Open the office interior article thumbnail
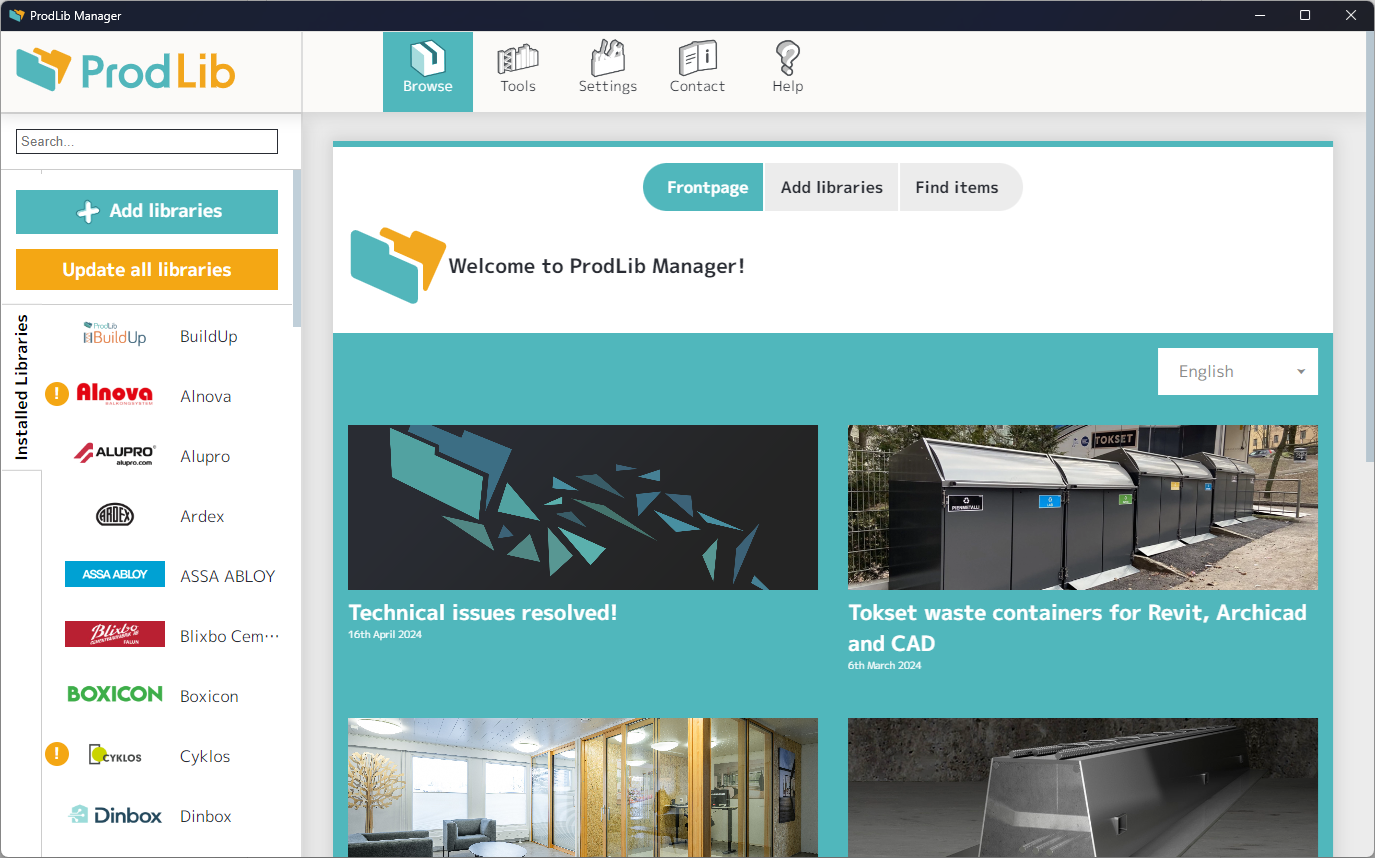This screenshot has width=1375, height=858. point(583,787)
